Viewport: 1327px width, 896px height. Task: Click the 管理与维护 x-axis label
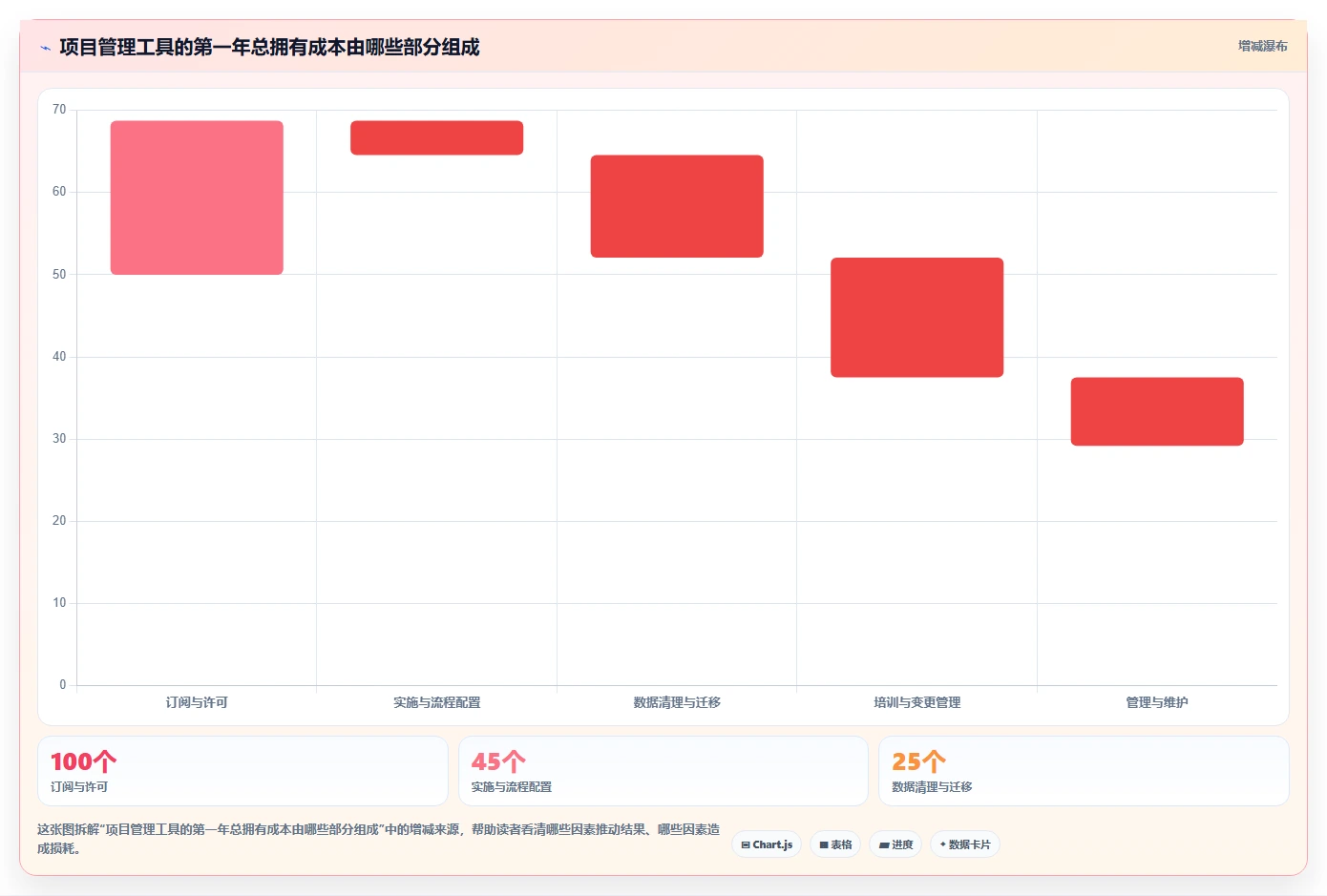[1157, 702]
